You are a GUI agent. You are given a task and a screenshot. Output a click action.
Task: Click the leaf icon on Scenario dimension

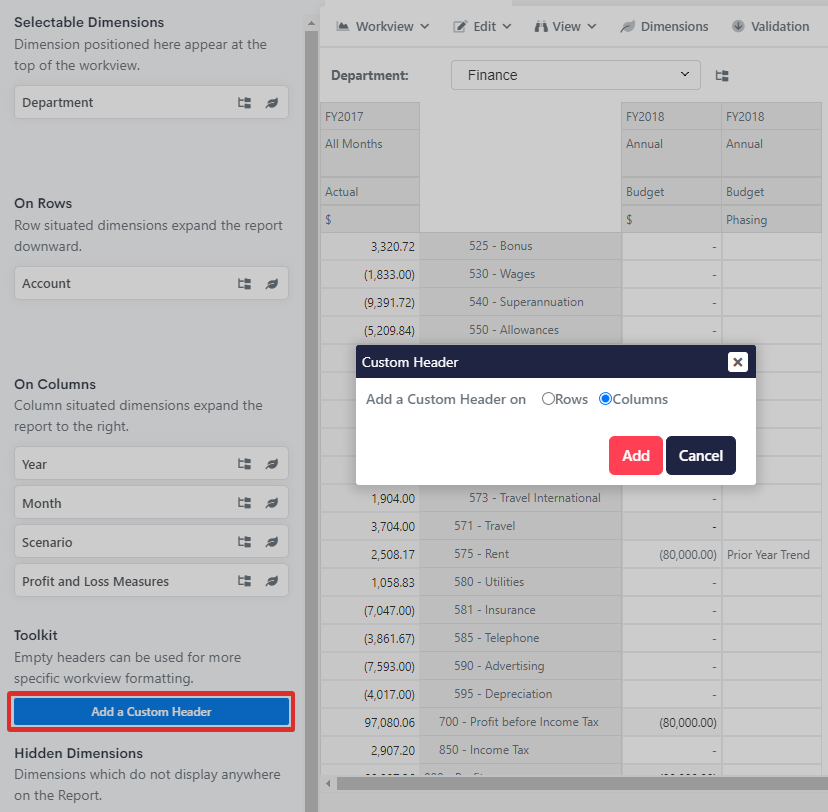pos(271,542)
